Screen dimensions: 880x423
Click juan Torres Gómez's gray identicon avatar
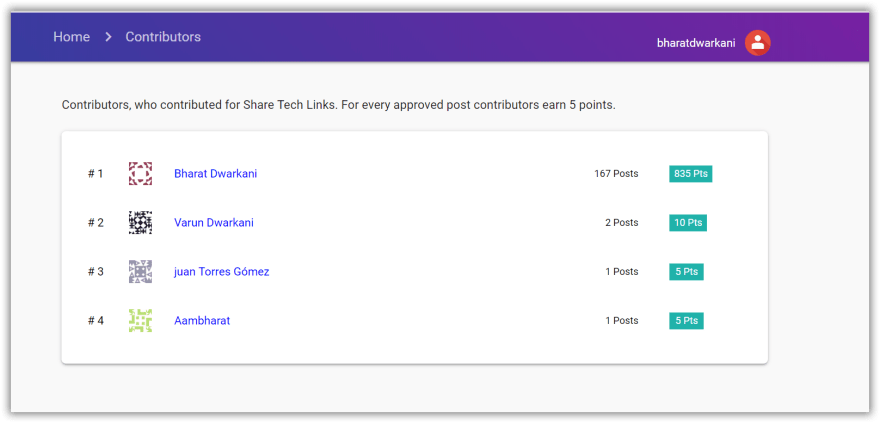click(140, 272)
